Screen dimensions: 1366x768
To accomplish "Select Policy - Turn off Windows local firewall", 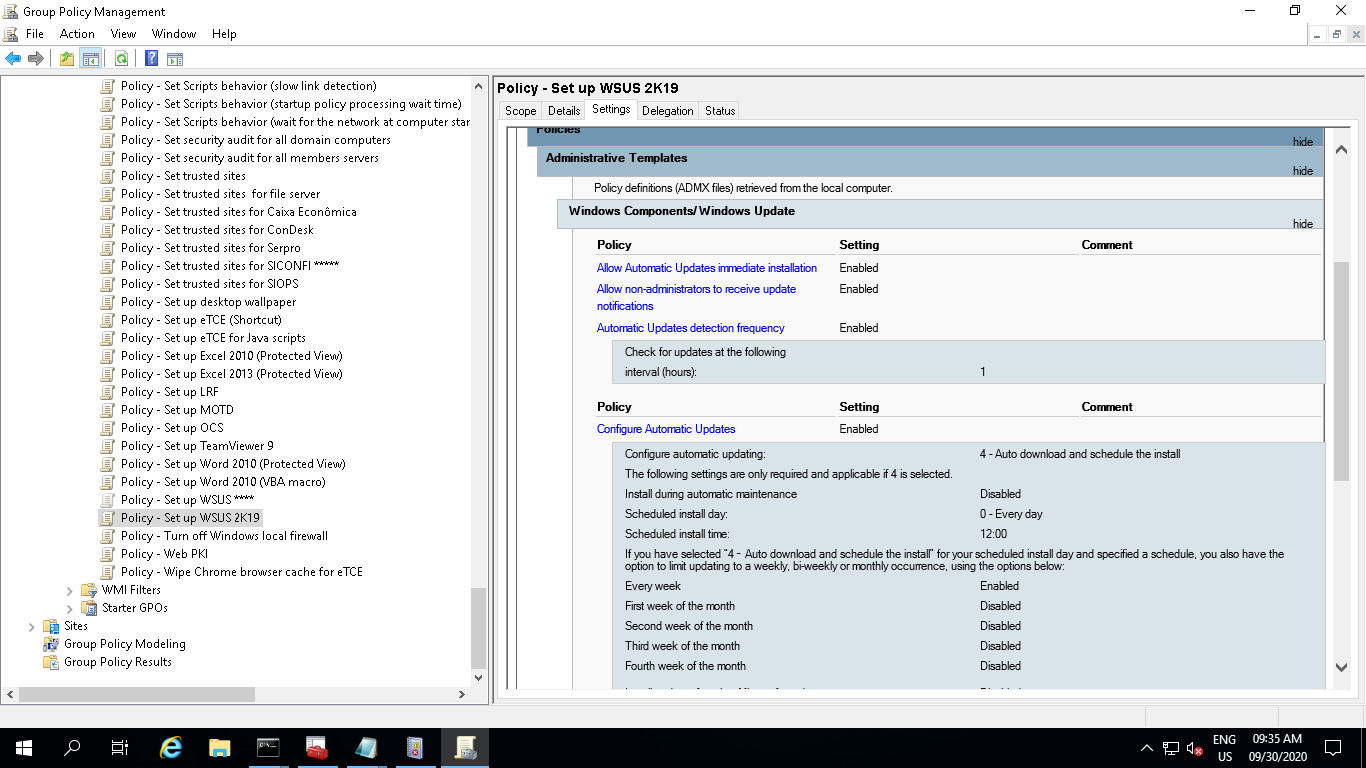I will click(224, 536).
